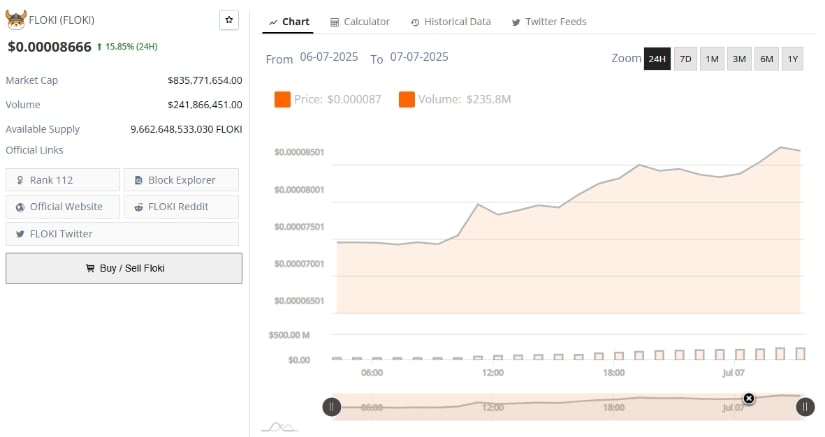This screenshot has width=825, height=437.
Task: Star FLOKI as a favorite
Action: tap(229, 20)
